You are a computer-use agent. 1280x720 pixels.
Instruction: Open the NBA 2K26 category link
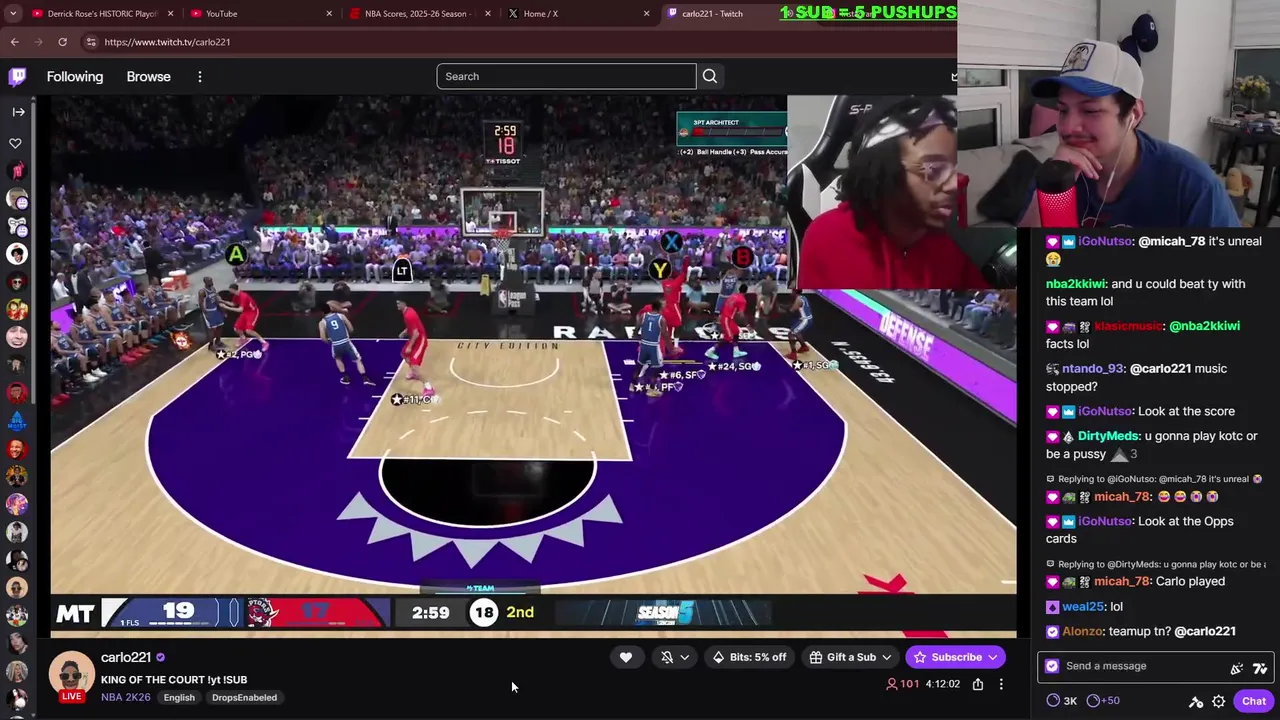pyautogui.click(x=126, y=697)
